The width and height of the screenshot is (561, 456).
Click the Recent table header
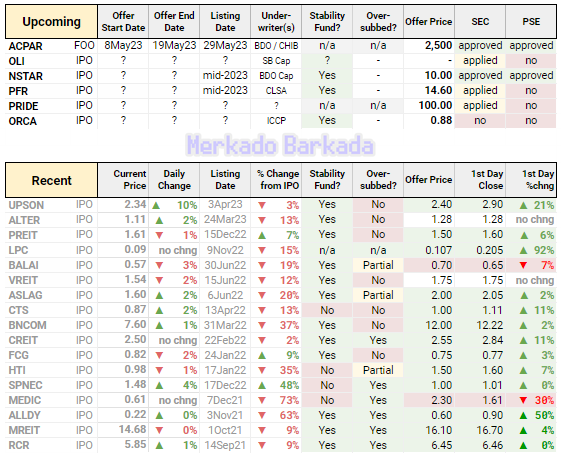coord(52,180)
